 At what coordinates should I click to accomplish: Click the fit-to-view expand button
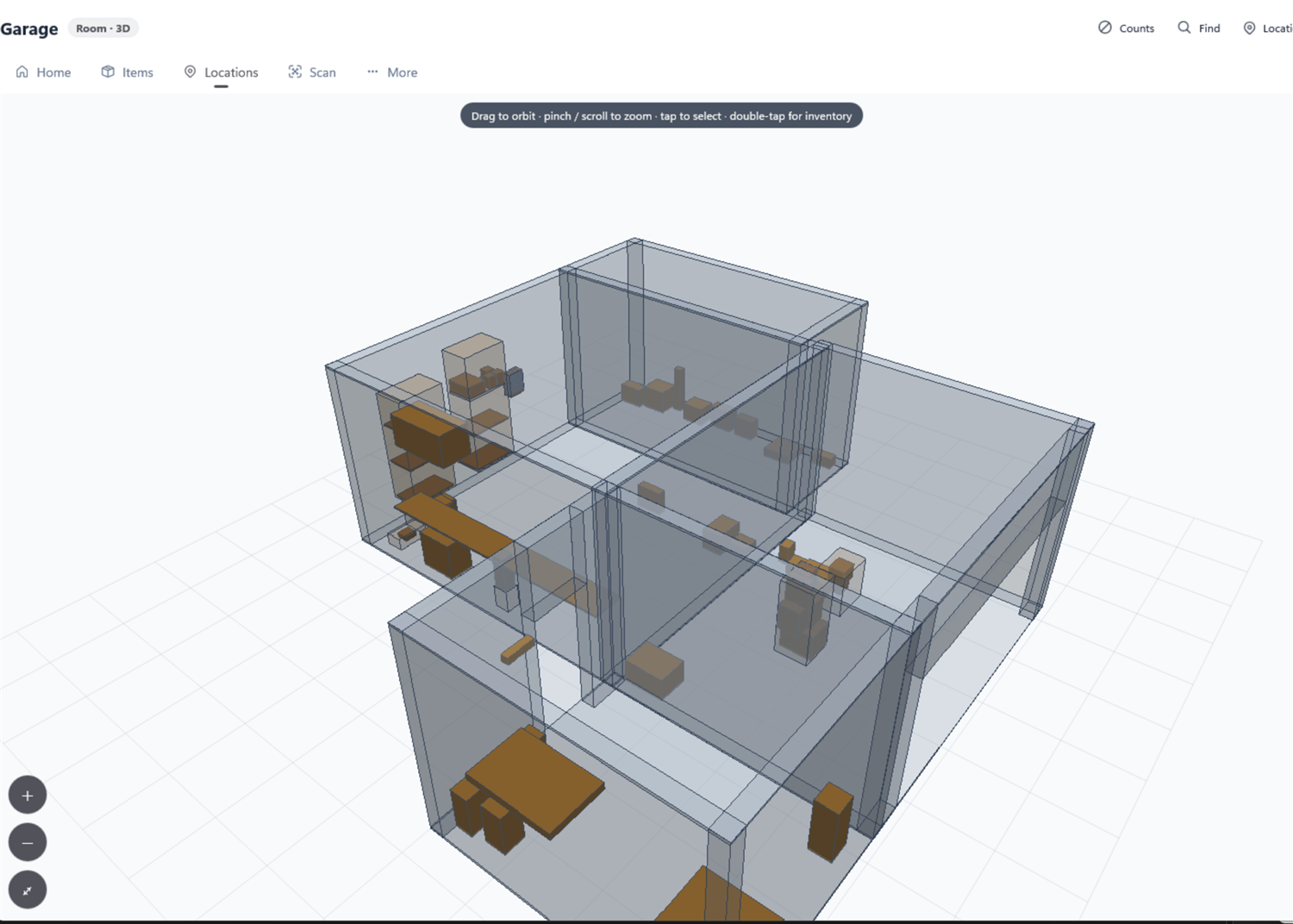[x=28, y=890]
